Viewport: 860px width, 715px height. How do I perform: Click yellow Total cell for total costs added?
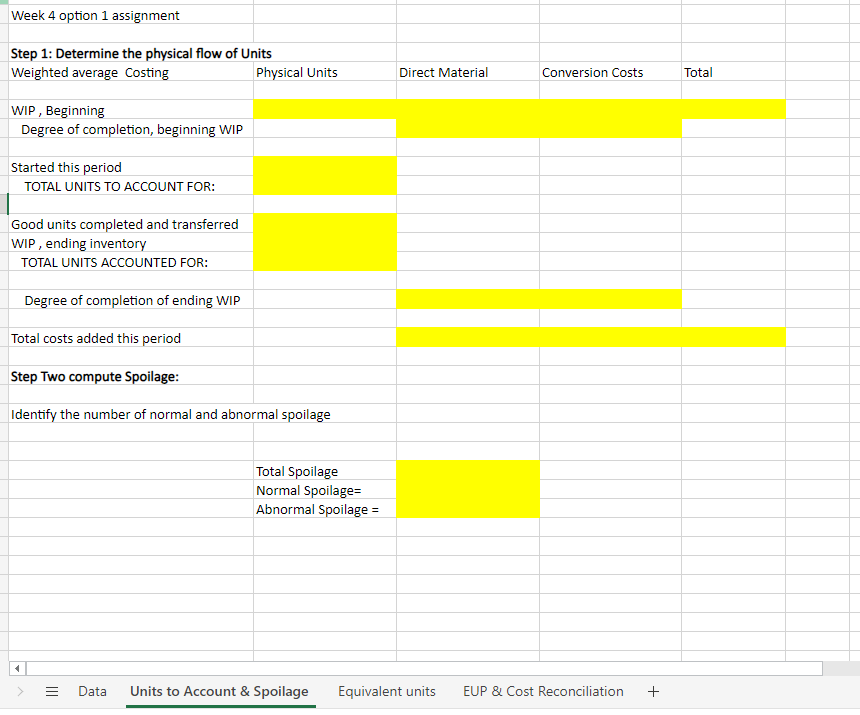(x=733, y=337)
